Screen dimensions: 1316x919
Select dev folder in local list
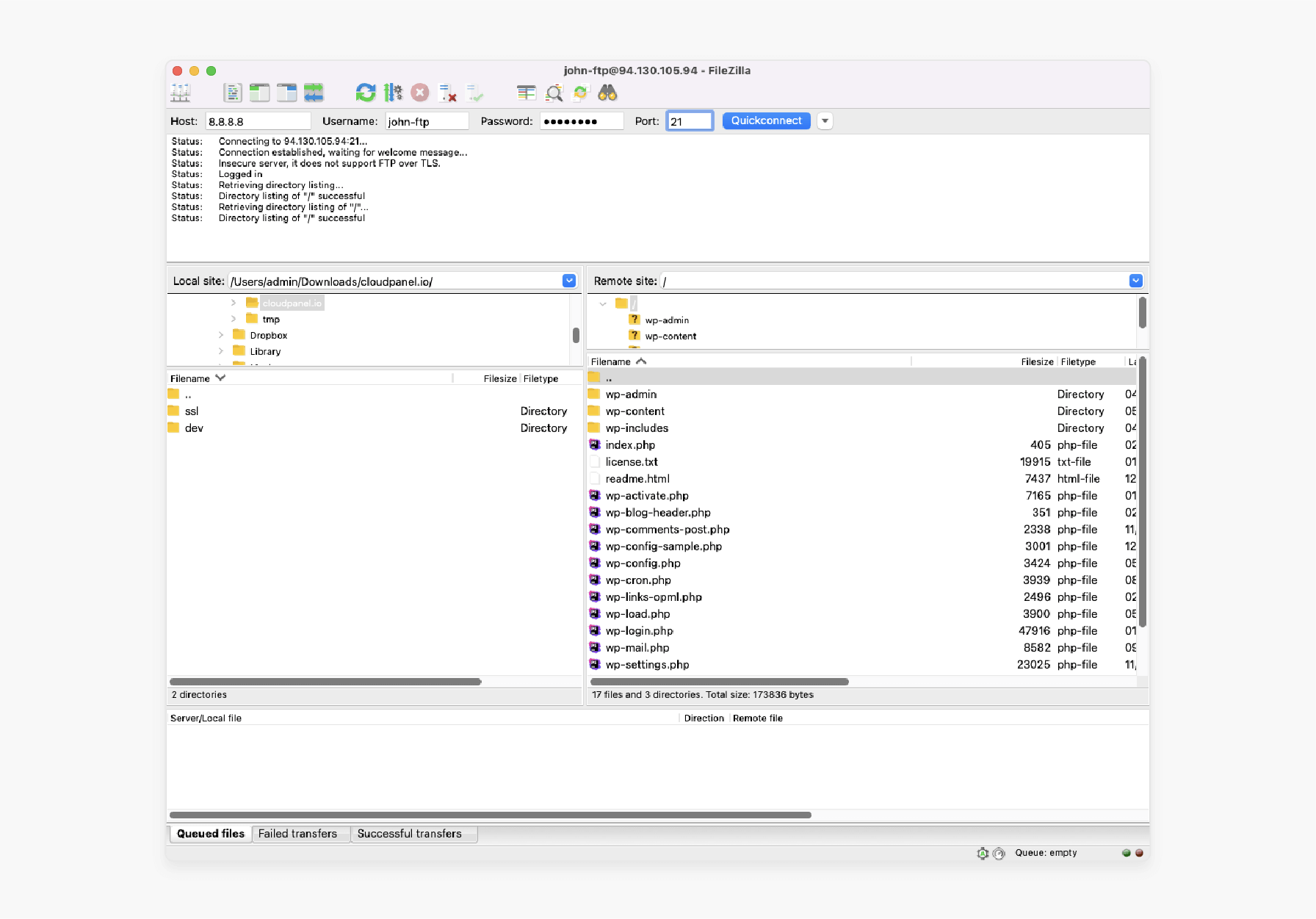point(375,428)
